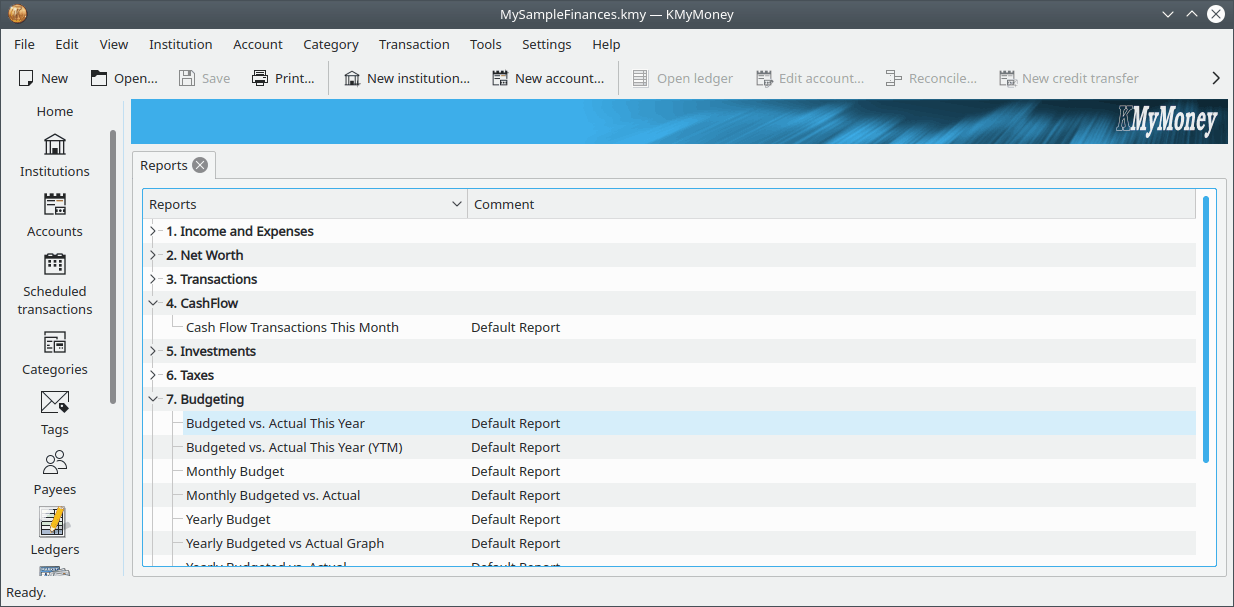Open the Settings menu
This screenshot has height=607, width=1234.
coord(546,44)
